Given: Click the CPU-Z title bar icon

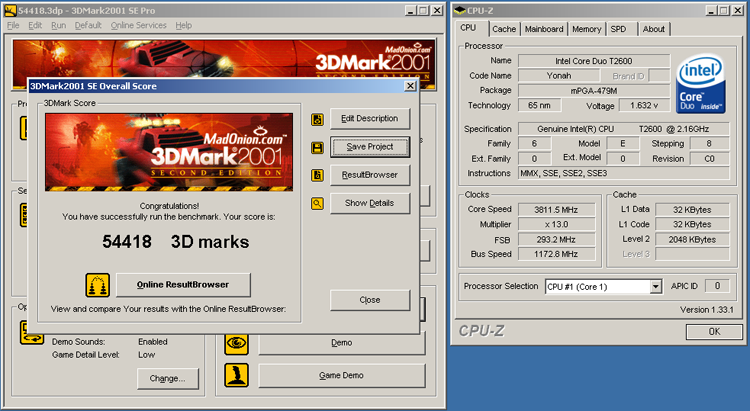Looking at the screenshot, I should 459,10.
